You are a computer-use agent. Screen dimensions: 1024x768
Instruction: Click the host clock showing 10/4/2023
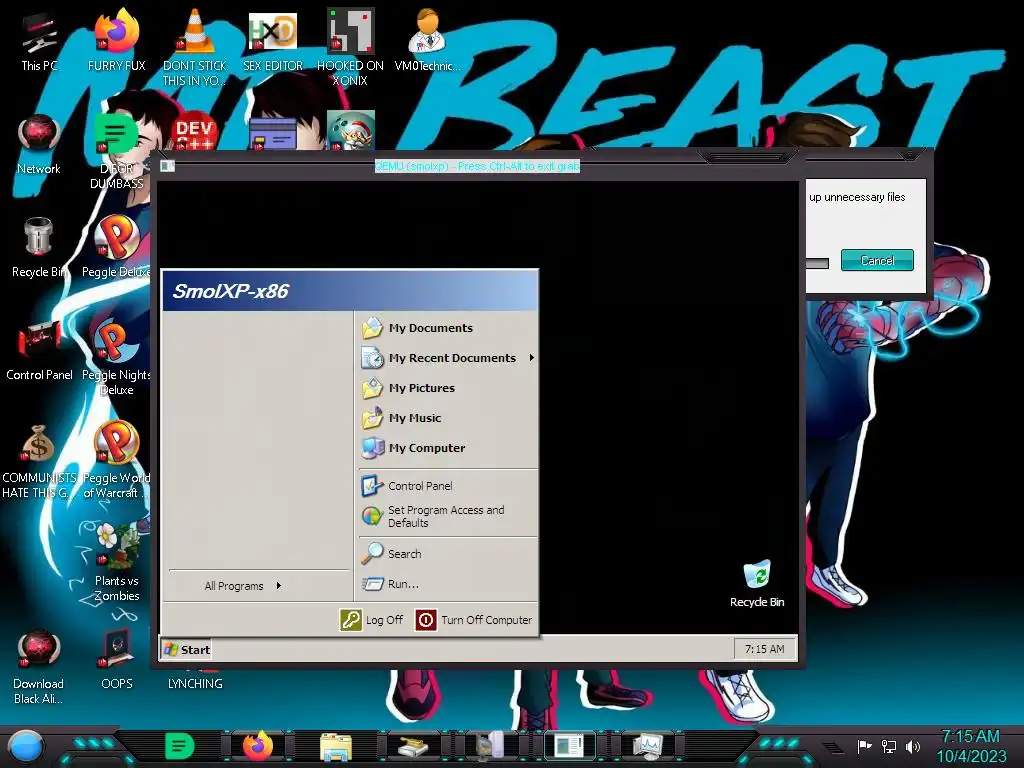[971, 746]
